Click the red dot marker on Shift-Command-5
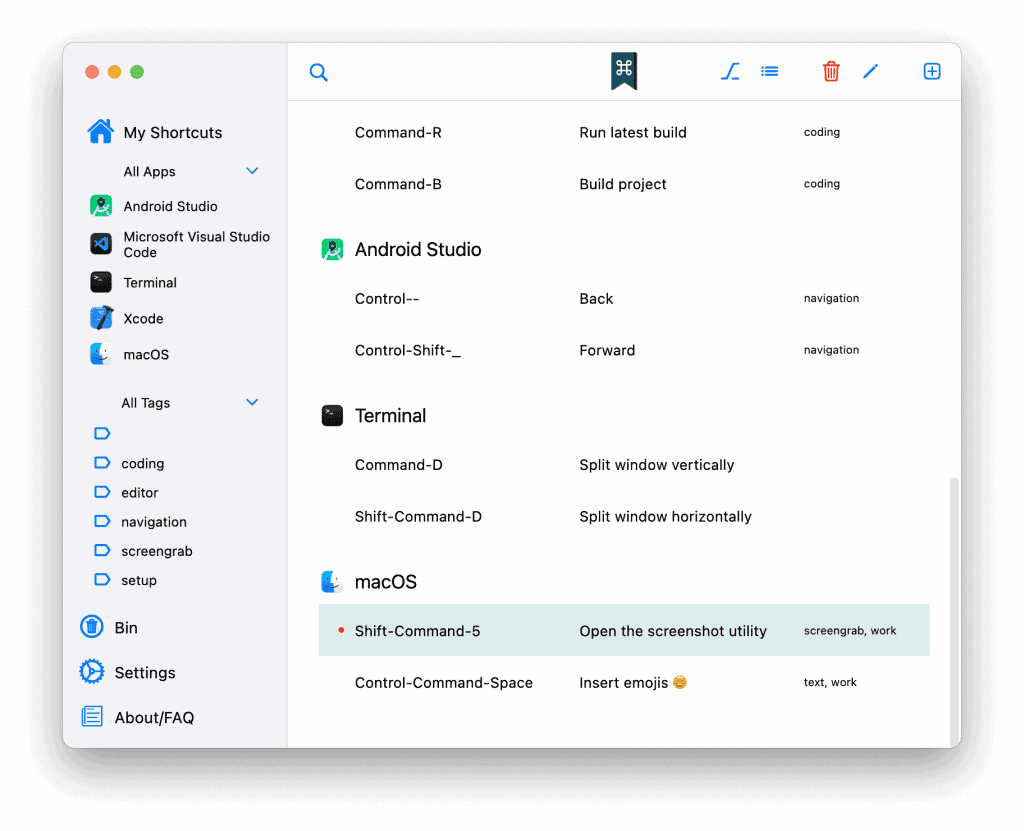1024x831 pixels. click(341, 630)
